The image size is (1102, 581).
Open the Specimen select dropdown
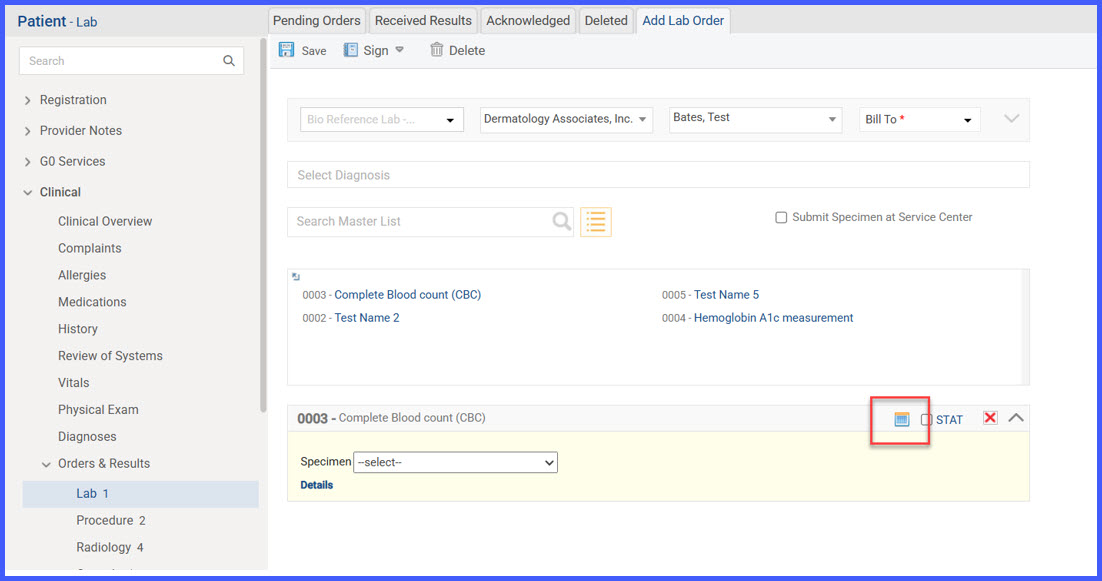pos(455,462)
